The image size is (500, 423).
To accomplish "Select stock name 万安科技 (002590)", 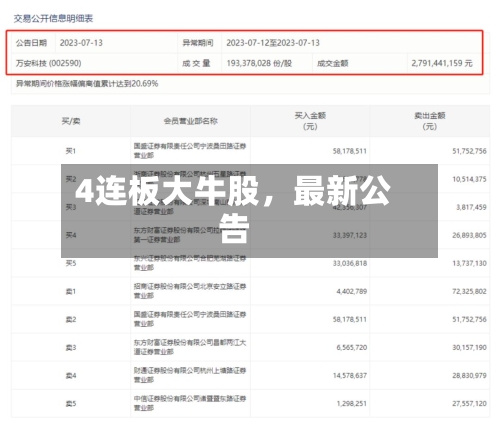I will 49,63.
